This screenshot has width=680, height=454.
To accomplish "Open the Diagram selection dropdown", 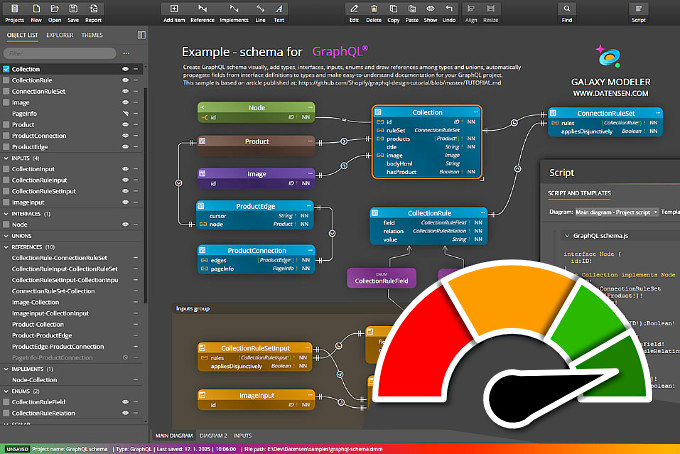I will (x=617, y=212).
